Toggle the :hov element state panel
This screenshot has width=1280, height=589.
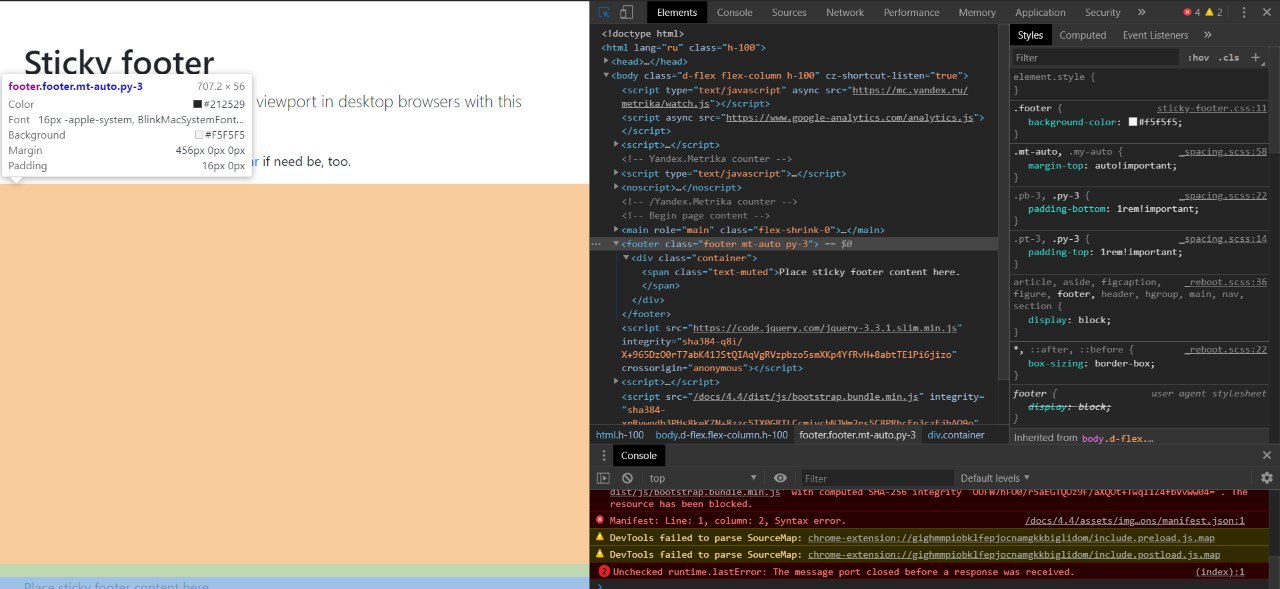coord(1198,58)
